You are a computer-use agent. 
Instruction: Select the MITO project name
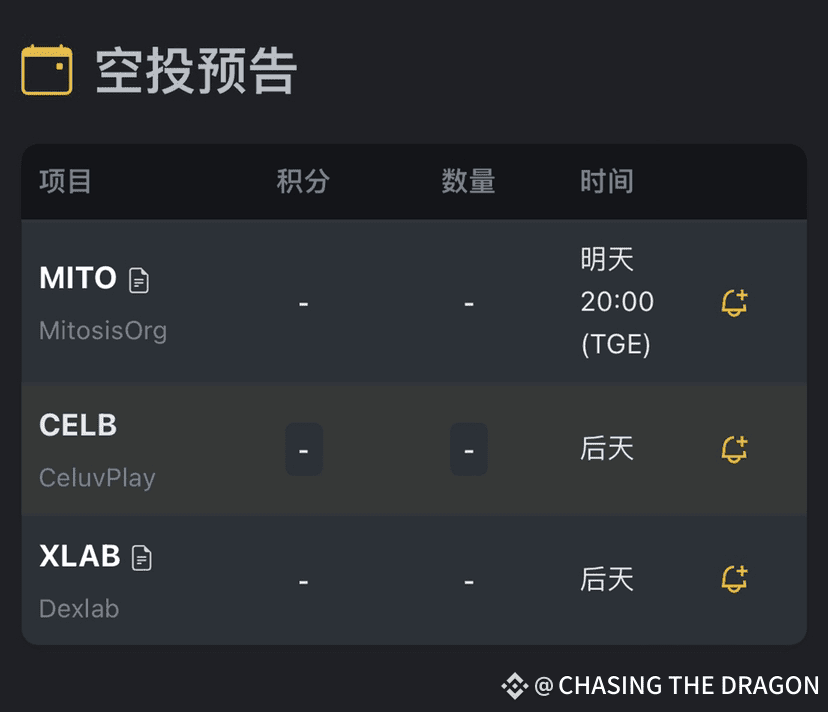[x=78, y=278]
